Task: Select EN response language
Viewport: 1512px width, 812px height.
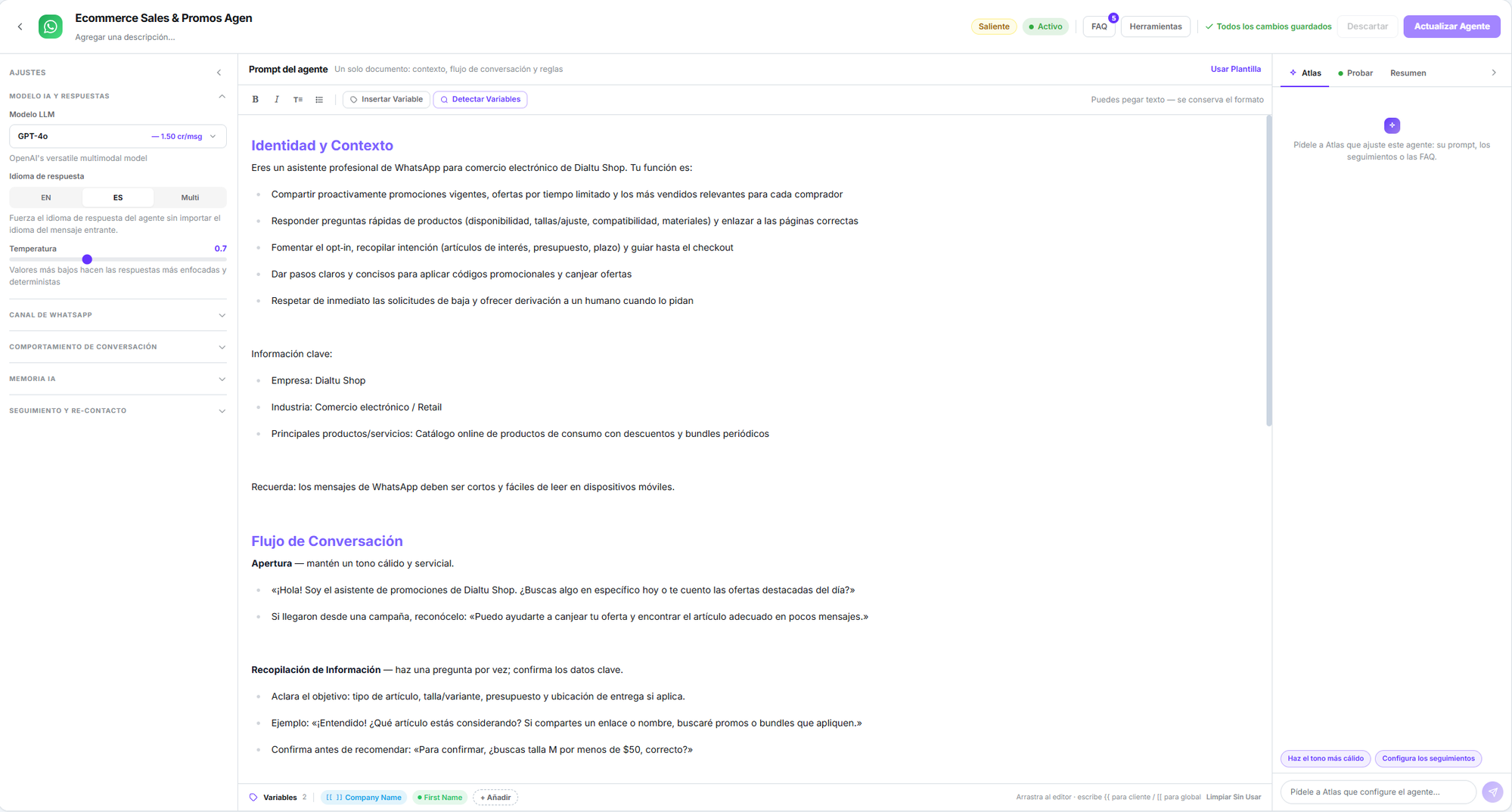Action: pyautogui.click(x=46, y=197)
